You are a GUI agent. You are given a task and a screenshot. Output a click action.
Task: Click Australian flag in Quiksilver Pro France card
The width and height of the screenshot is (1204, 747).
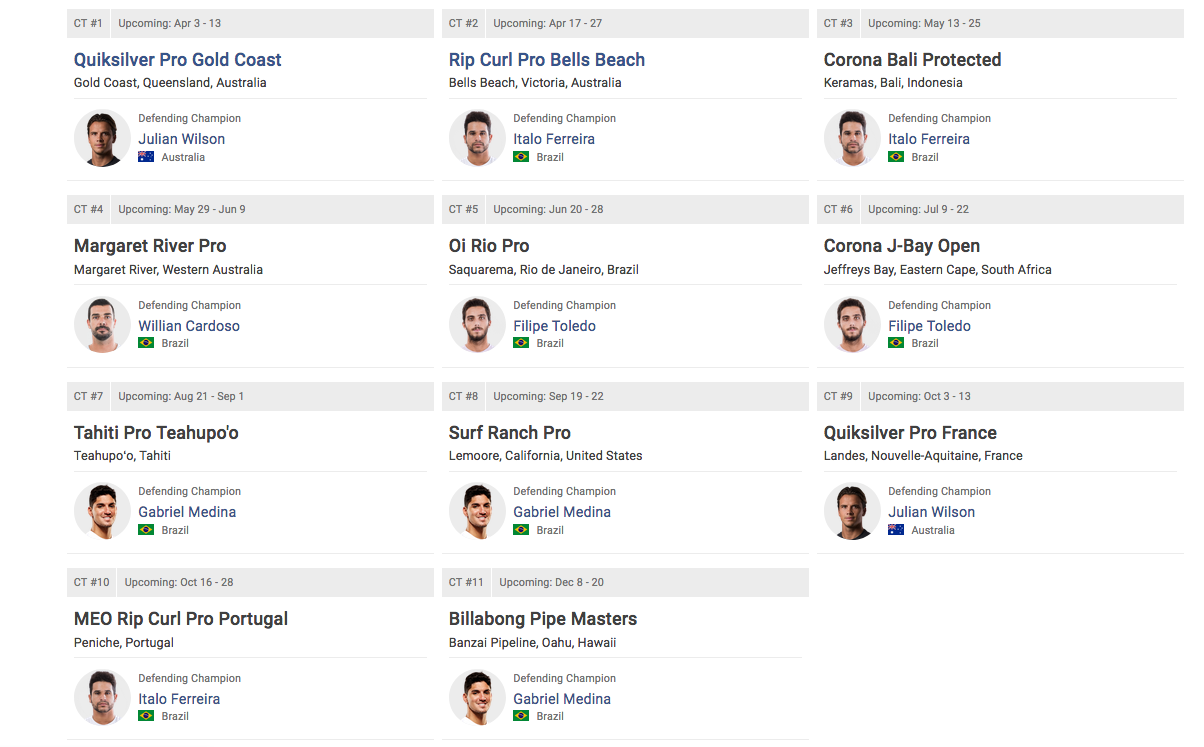coord(896,530)
